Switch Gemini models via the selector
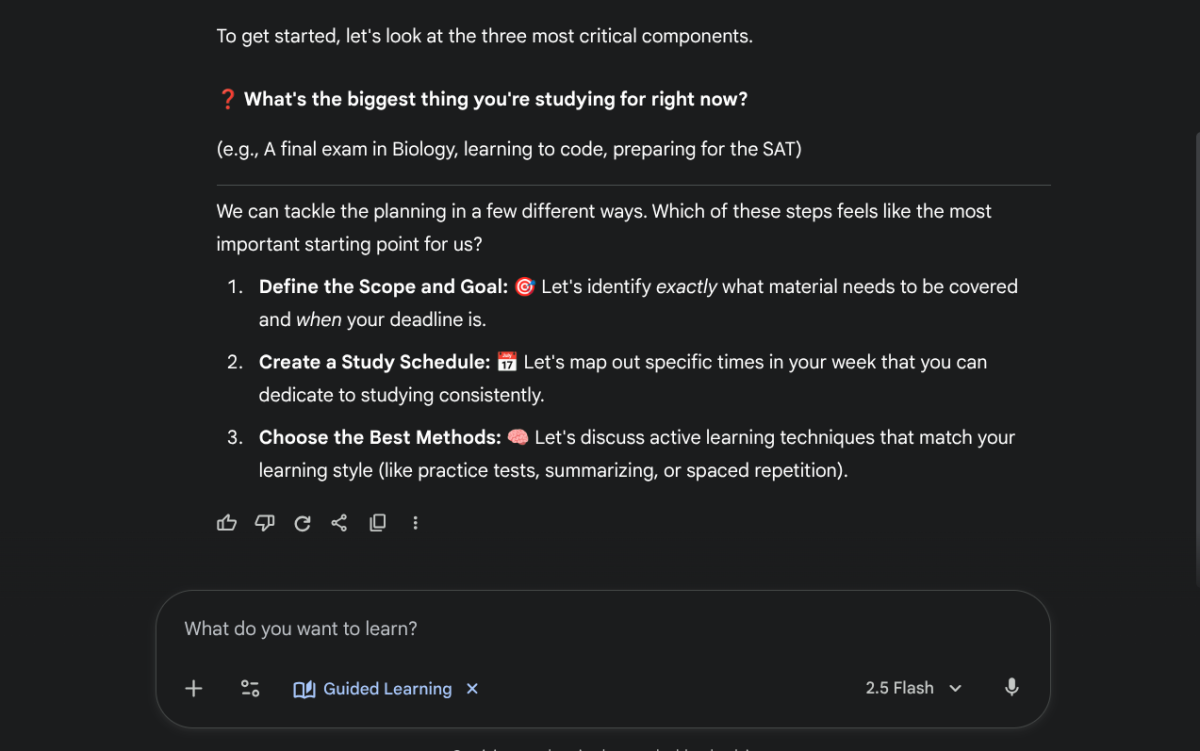1200x751 pixels. [x=913, y=688]
